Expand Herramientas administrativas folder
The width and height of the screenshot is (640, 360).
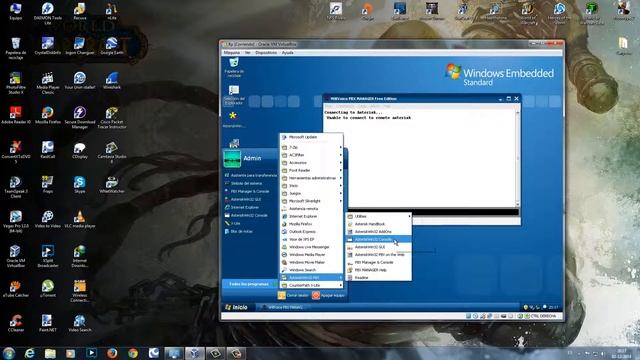(311, 178)
